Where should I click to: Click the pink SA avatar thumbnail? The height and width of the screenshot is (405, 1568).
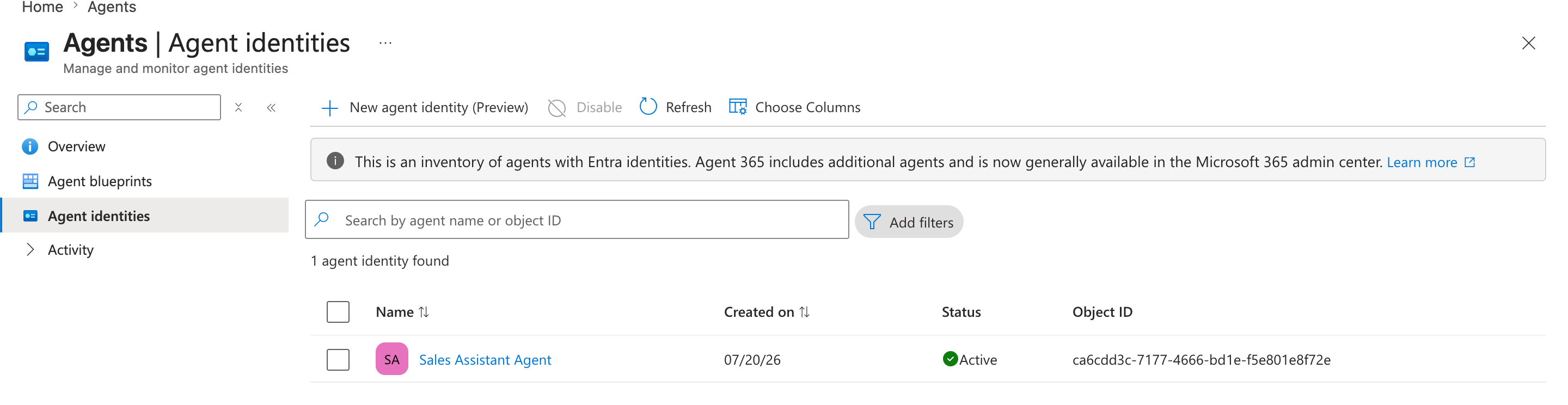point(392,359)
